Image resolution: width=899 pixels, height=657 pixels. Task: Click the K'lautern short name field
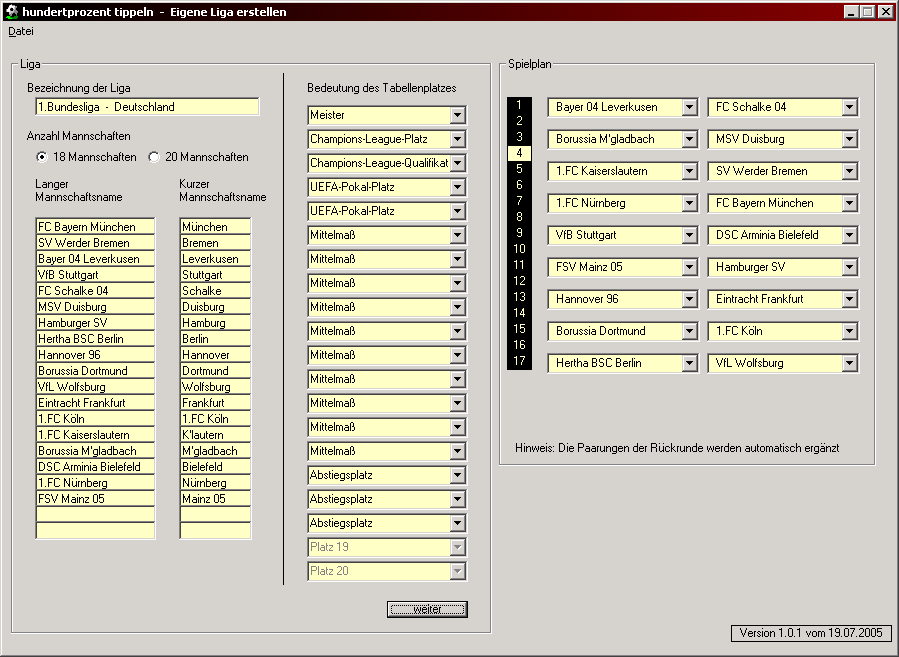click(215, 435)
